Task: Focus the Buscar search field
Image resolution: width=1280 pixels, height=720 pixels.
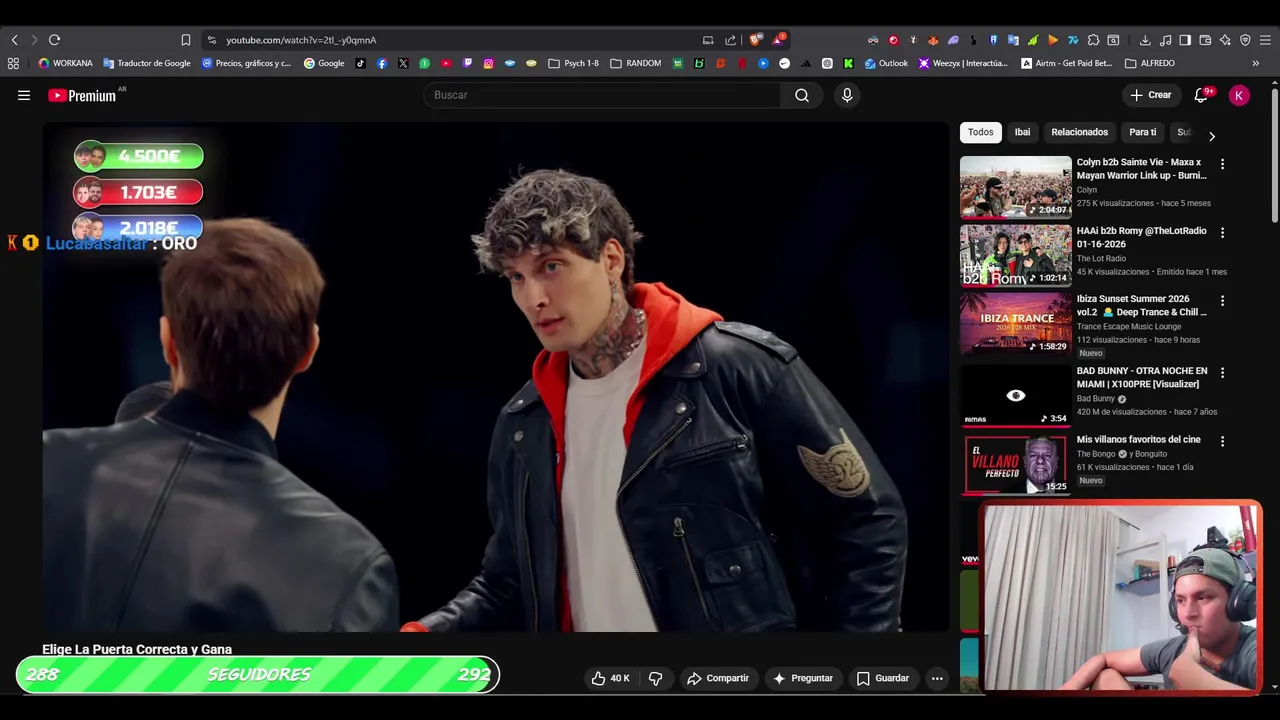Action: [x=602, y=95]
